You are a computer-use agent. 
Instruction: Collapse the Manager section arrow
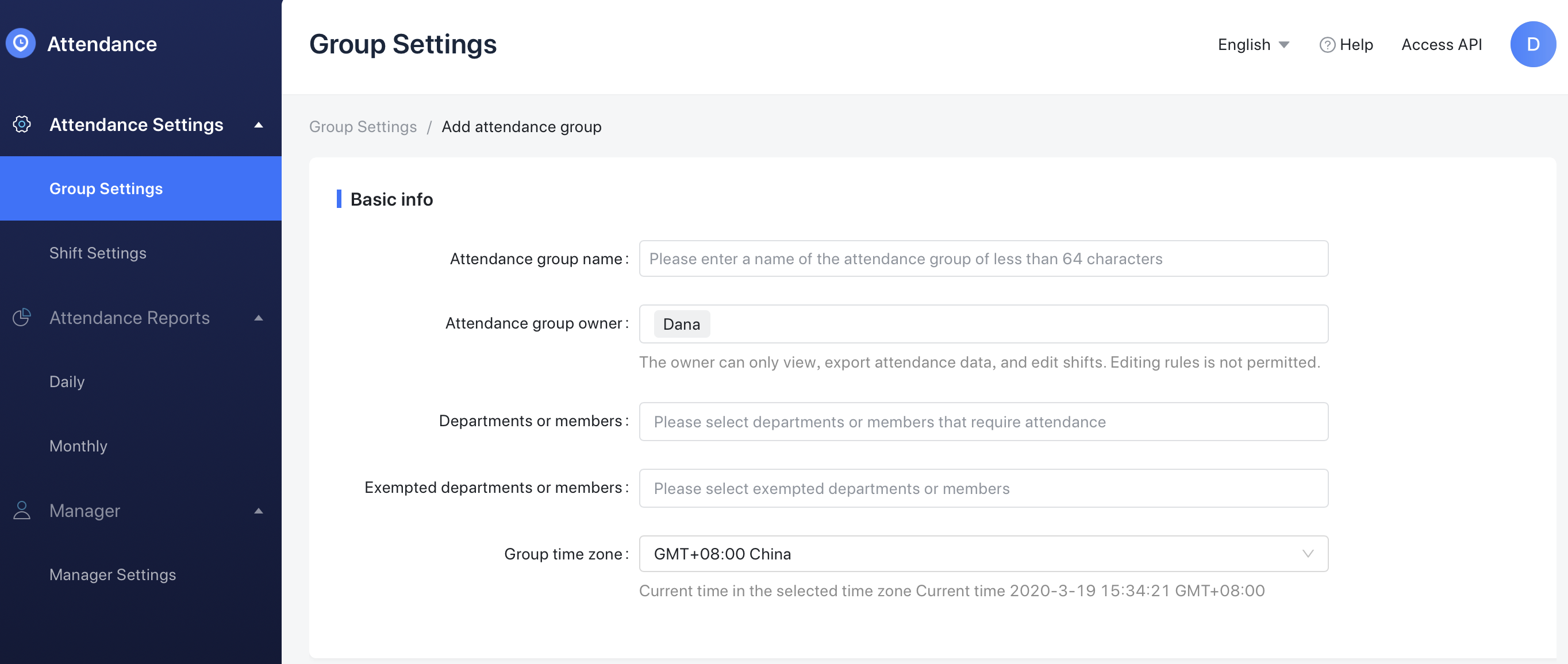(x=259, y=511)
